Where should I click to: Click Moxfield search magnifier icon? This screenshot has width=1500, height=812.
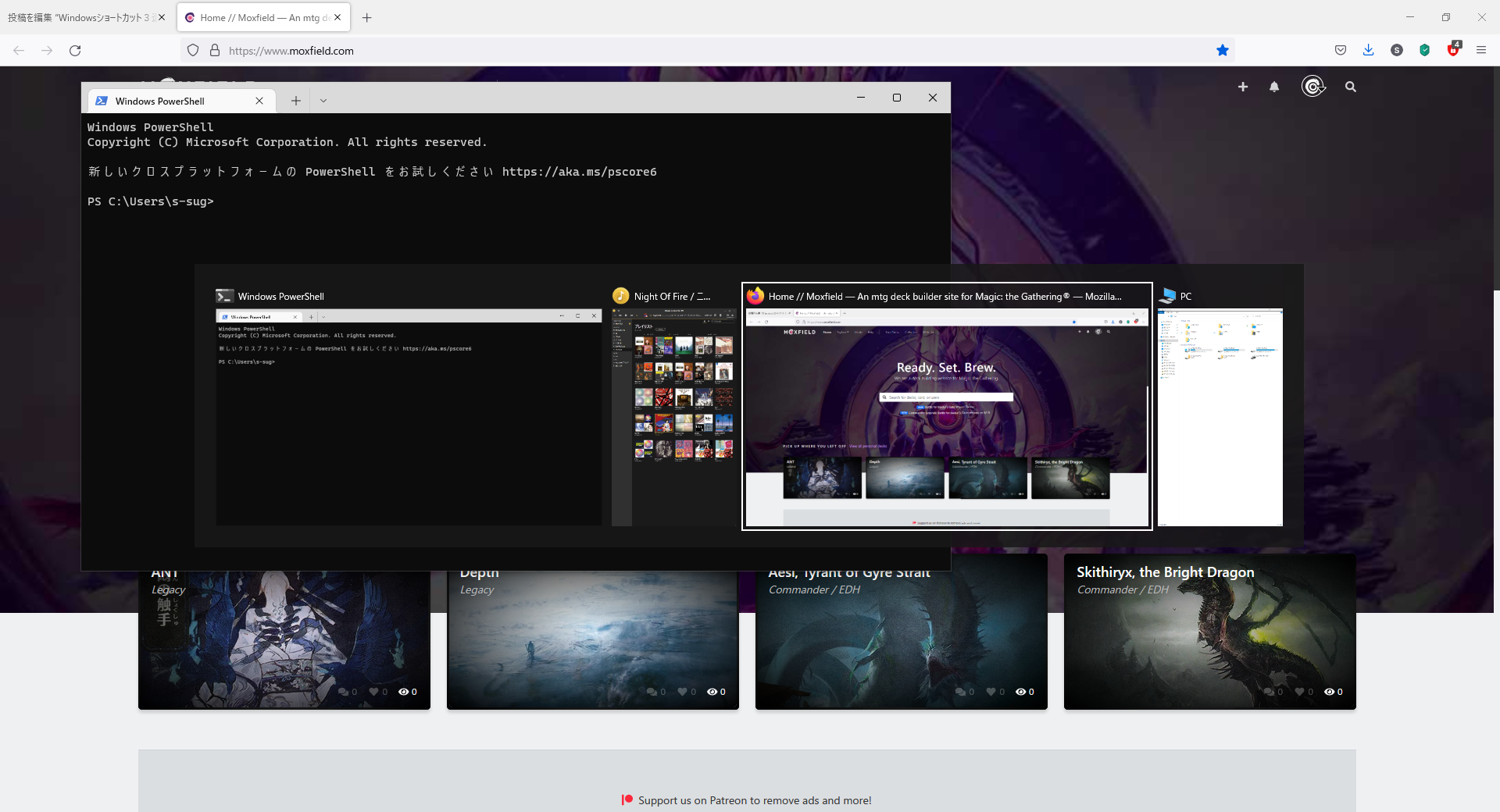(x=1351, y=87)
